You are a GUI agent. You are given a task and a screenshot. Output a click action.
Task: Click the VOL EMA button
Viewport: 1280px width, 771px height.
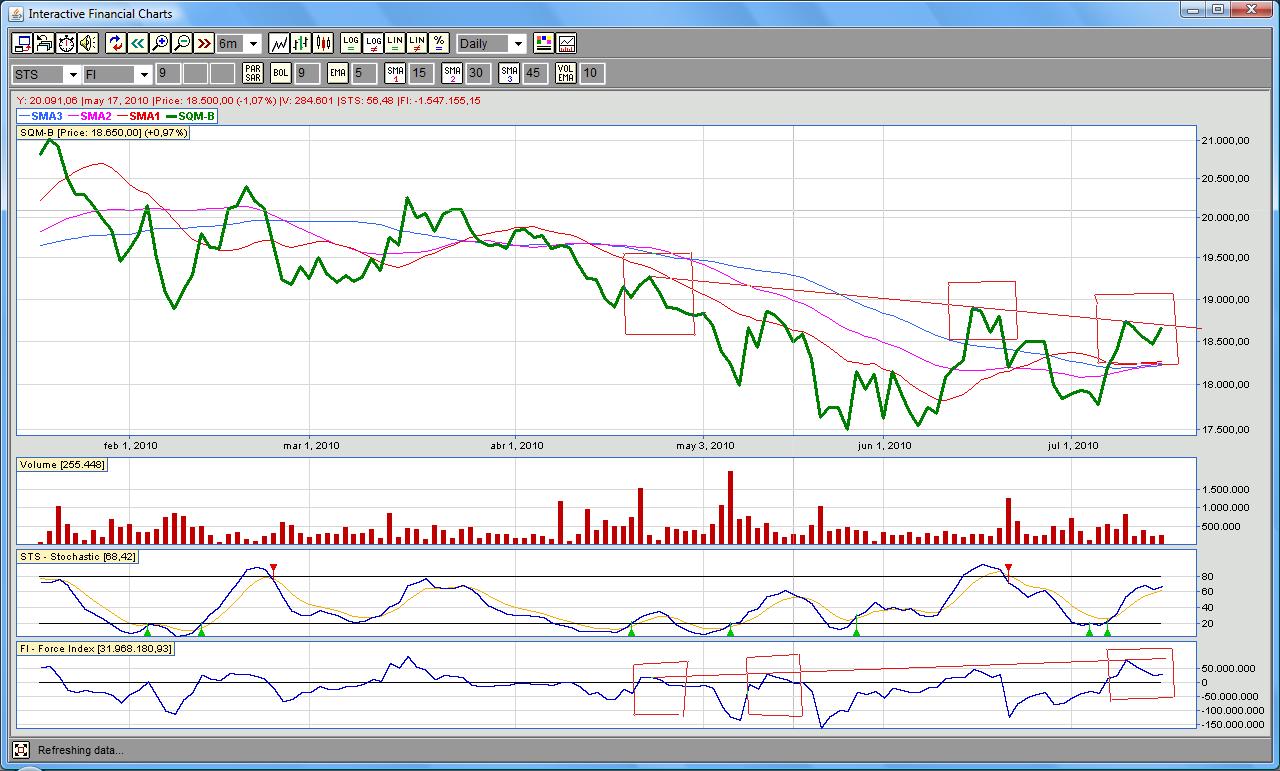click(566, 73)
